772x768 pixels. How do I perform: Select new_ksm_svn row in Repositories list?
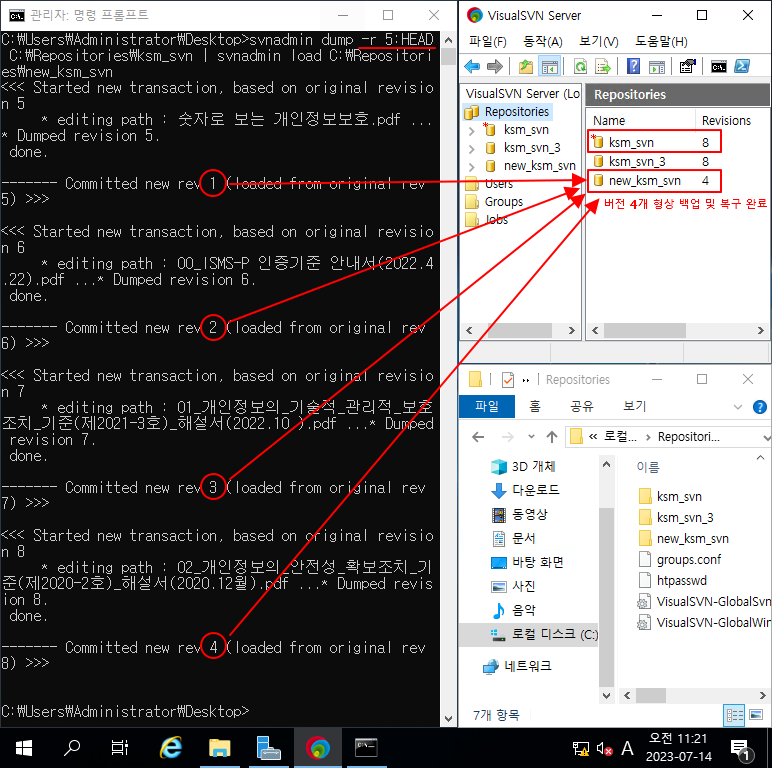click(x=654, y=181)
